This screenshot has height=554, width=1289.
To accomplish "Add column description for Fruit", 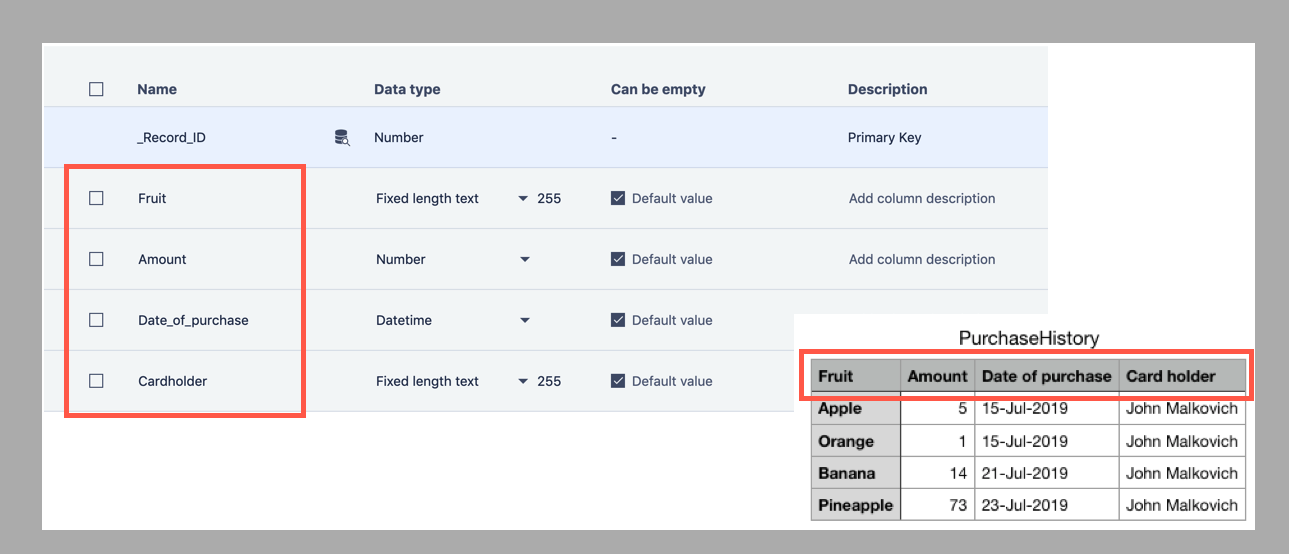I will [x=921, y=198].
